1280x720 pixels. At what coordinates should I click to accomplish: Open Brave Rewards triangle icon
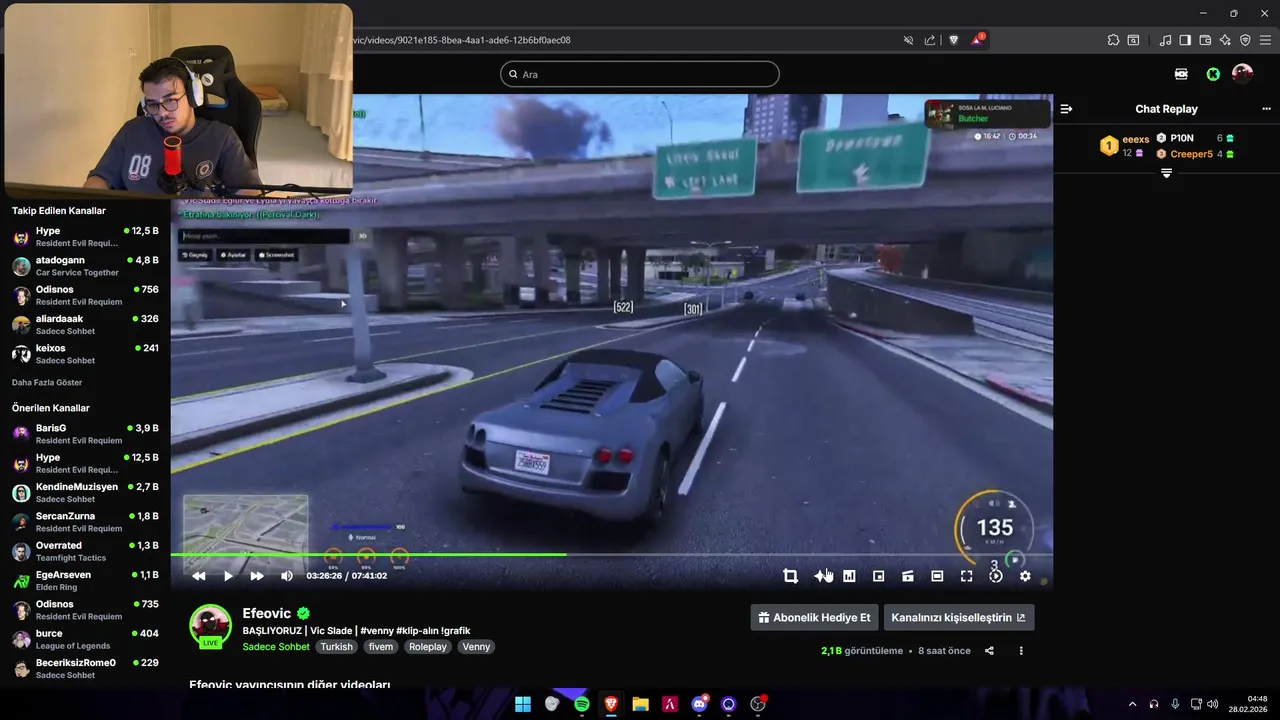click(x=977, y=40)
